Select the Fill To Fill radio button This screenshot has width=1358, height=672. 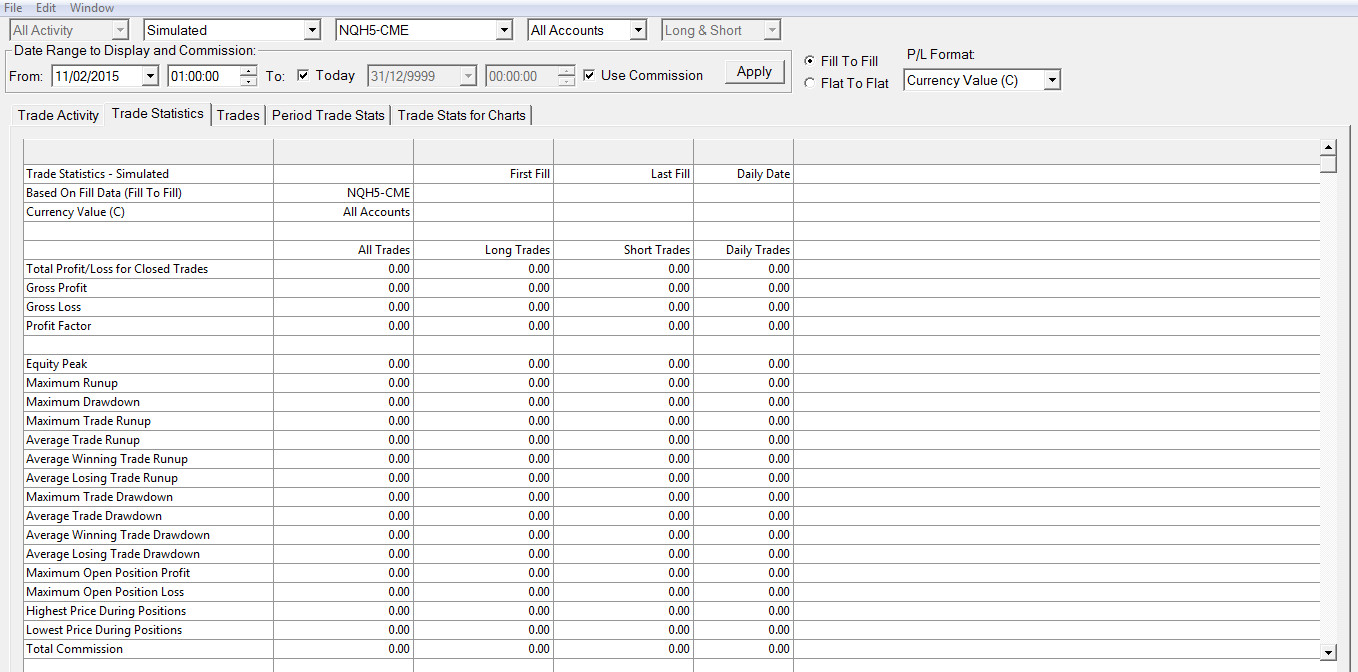point(810,61)
